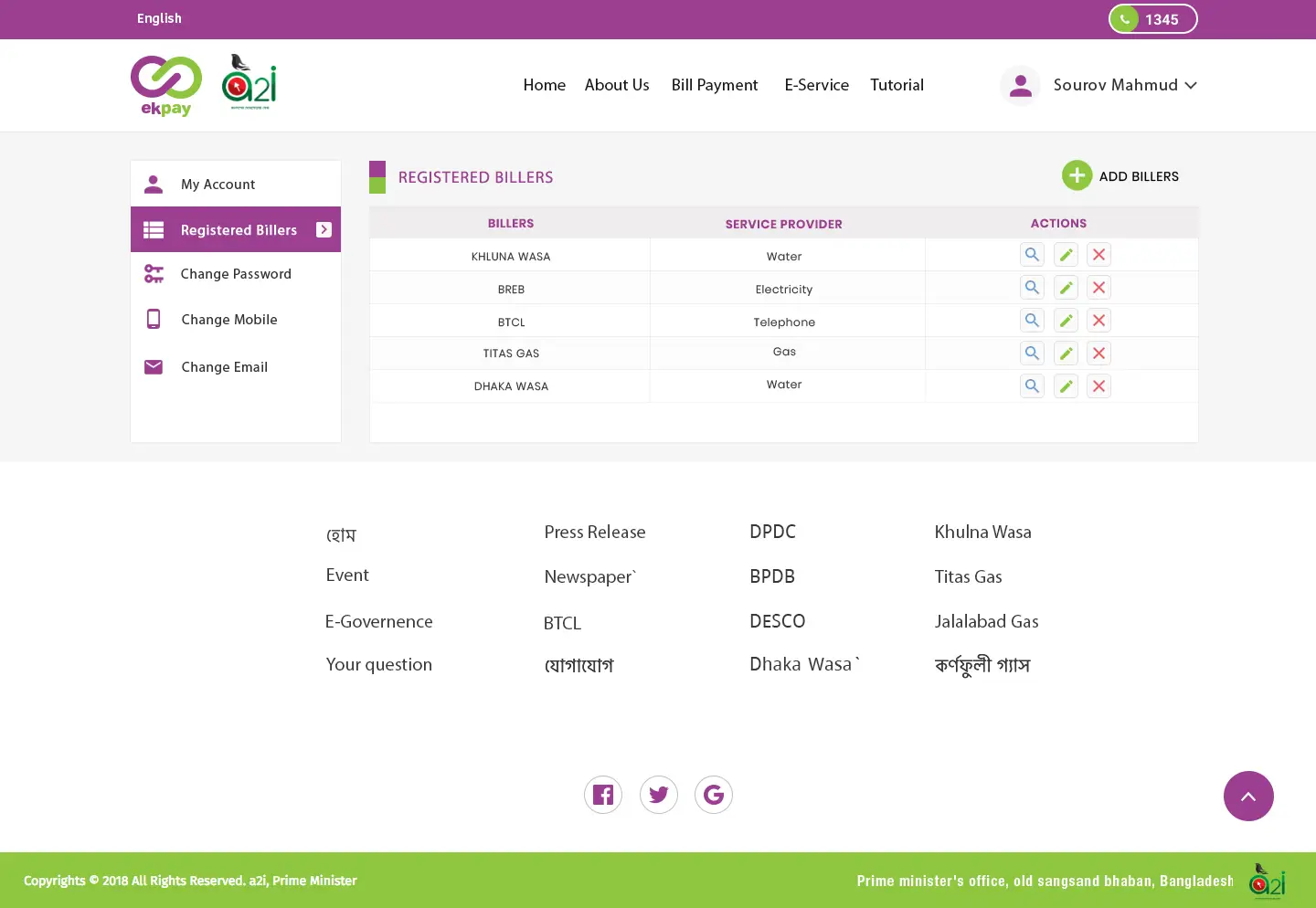View details of KHLUNA WASA biller
The height and width of the screenshot is (908, 1316).
point(1032,255)
